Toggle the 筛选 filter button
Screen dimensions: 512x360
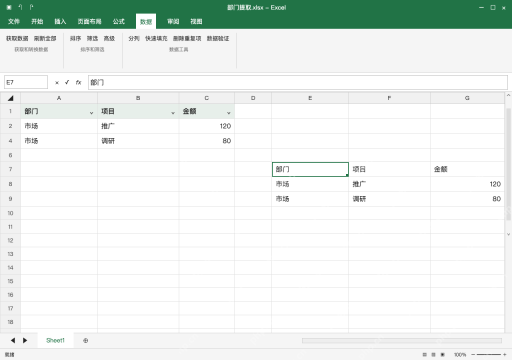(92, 39)
